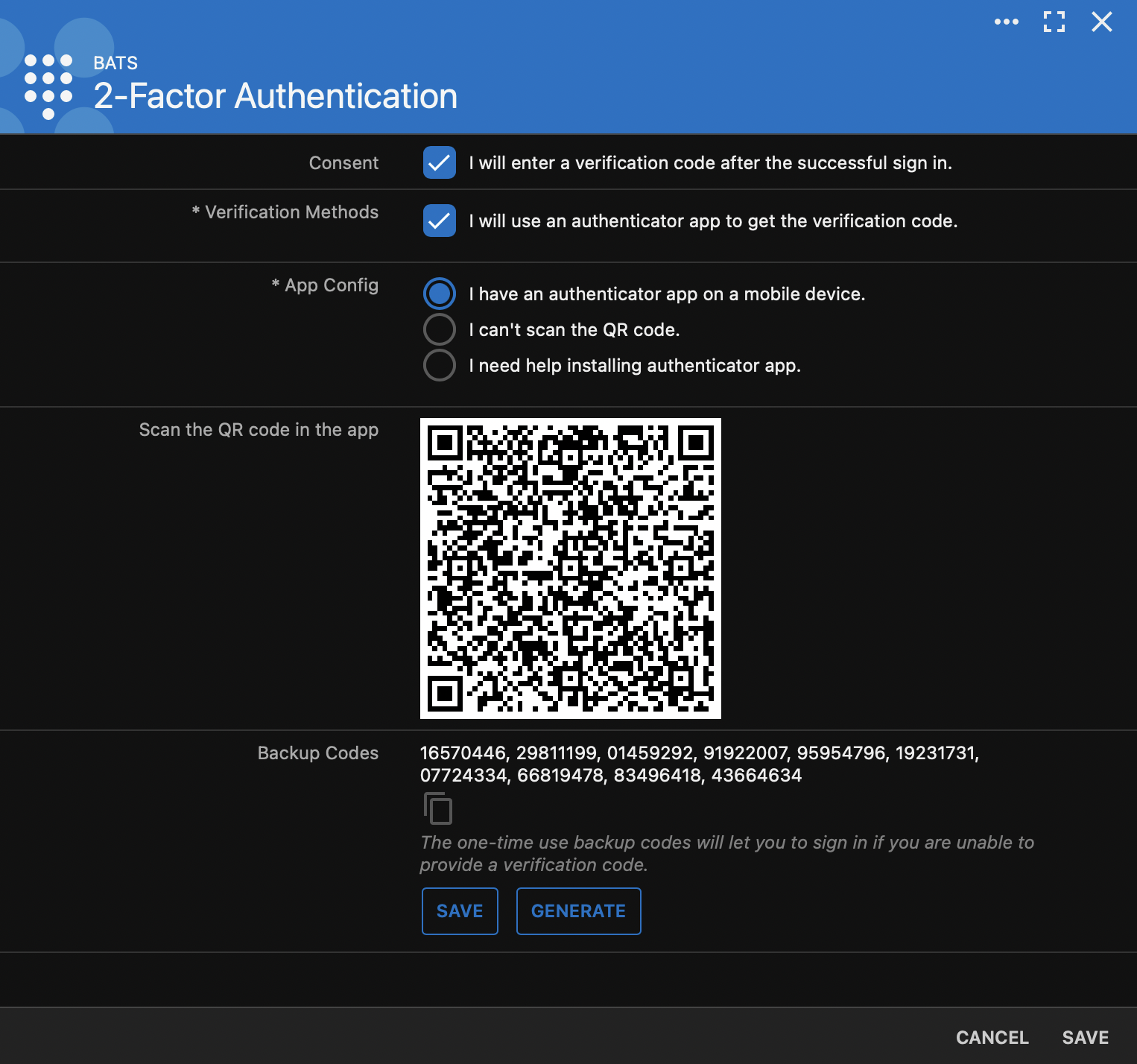Close the 2-Factor Authentication dialog
1137x1064 pixels.
tap(1101, 22)
